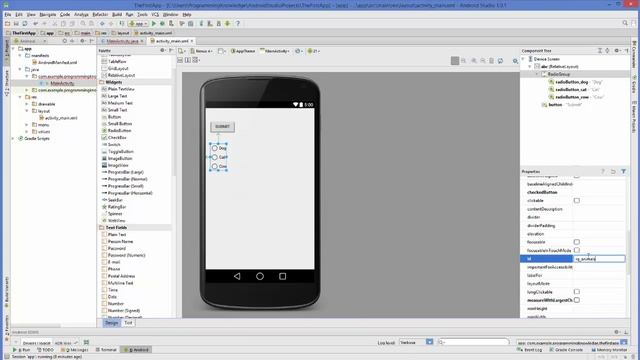
Task: Click the Properties help question mark icon
Action: click(603, 171)
